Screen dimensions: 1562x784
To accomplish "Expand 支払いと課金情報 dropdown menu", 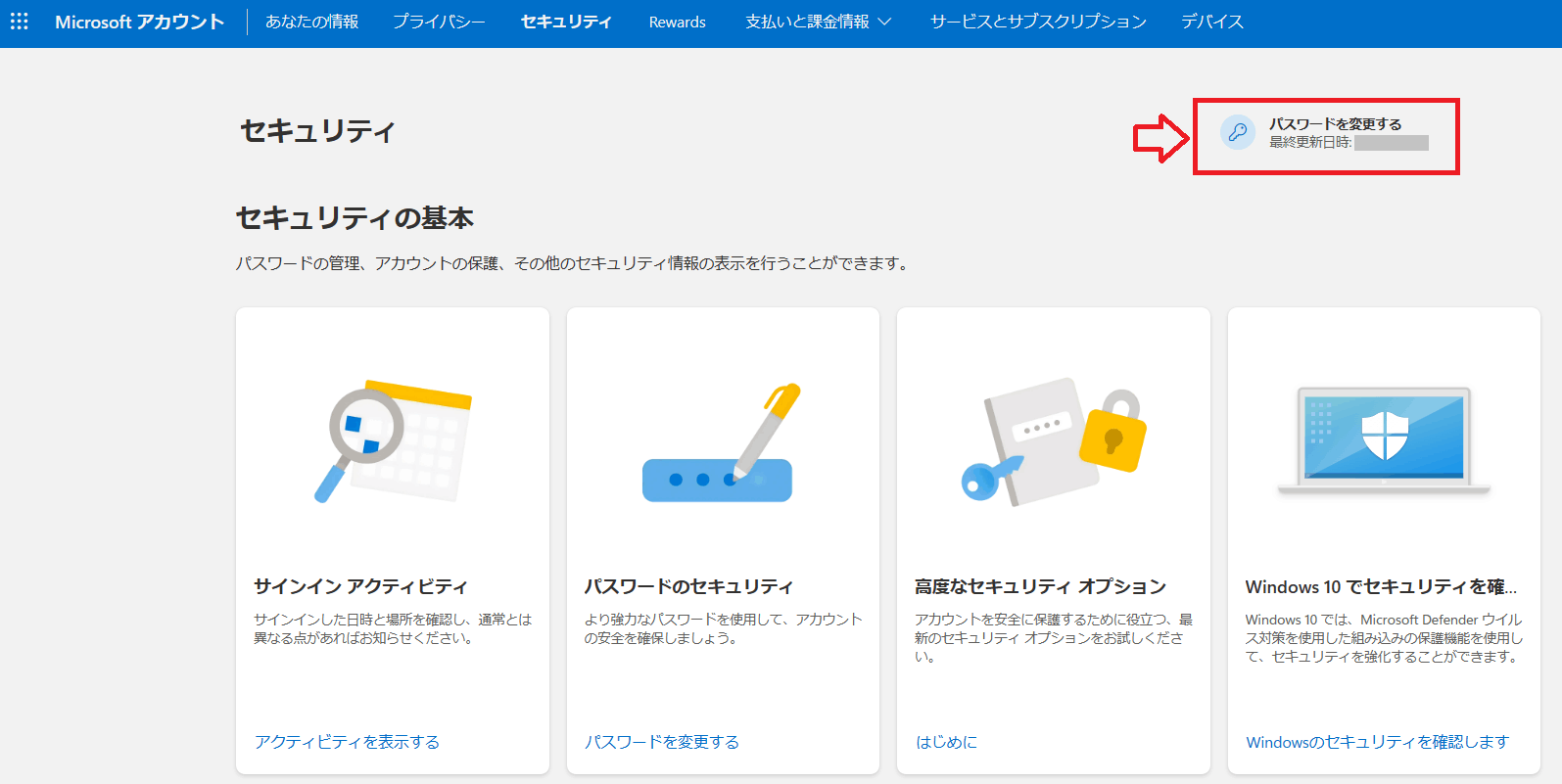I will coord(818,22).
